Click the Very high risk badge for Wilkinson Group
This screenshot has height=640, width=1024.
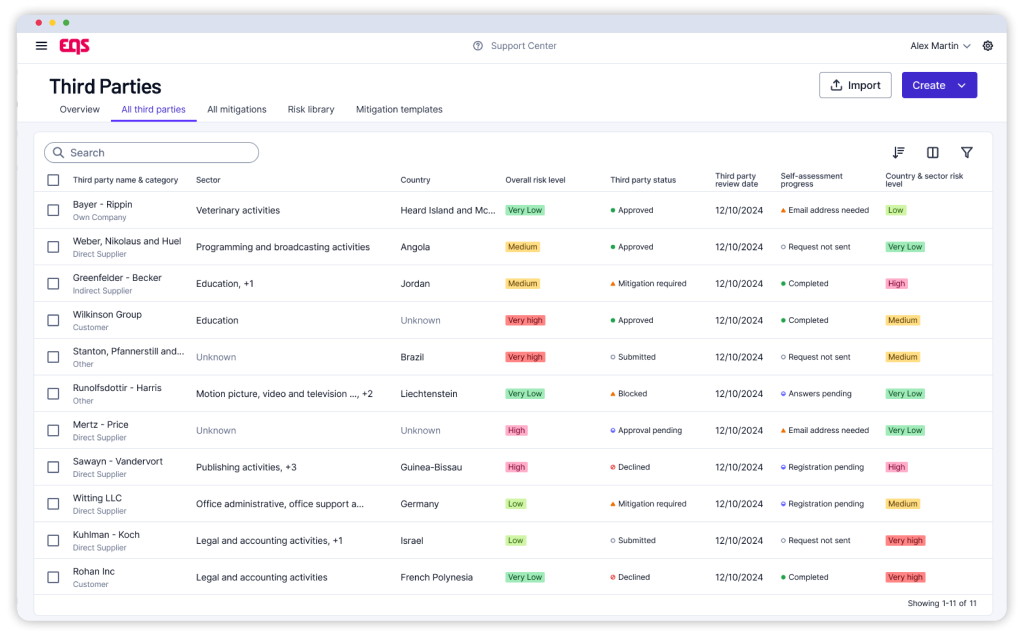pos(525,320)
